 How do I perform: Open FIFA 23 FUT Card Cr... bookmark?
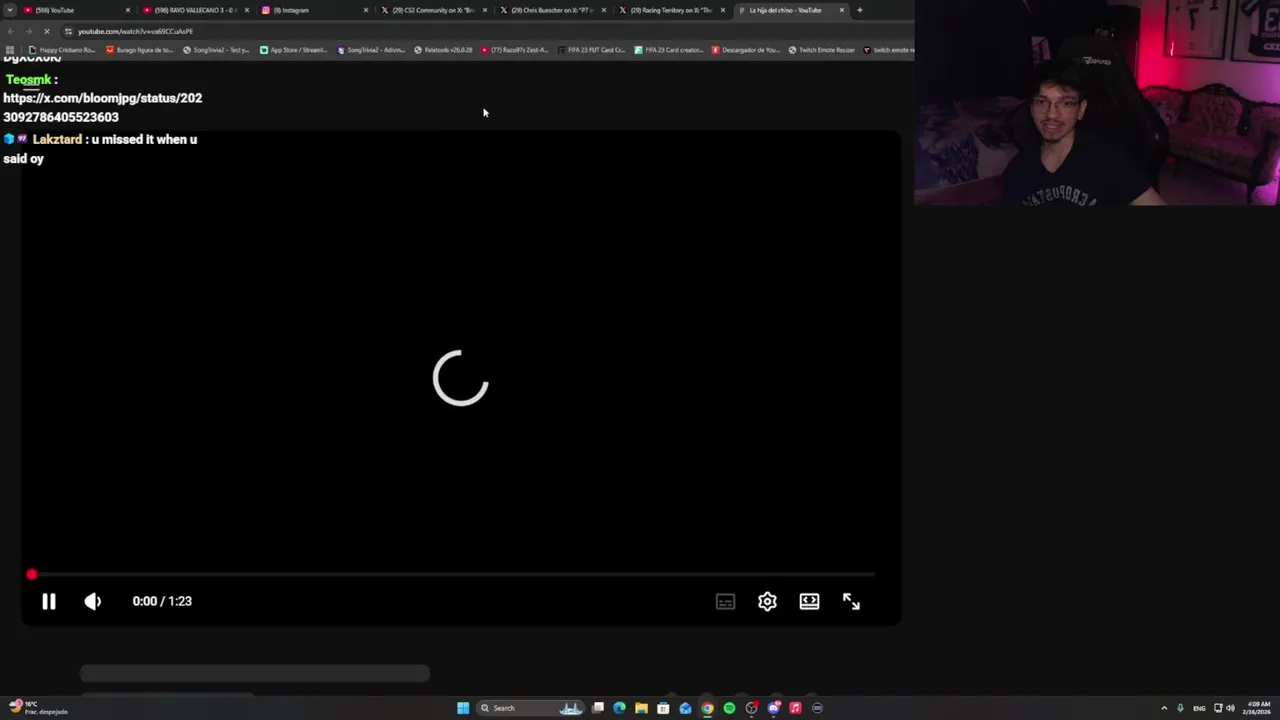tap(591, 50)
